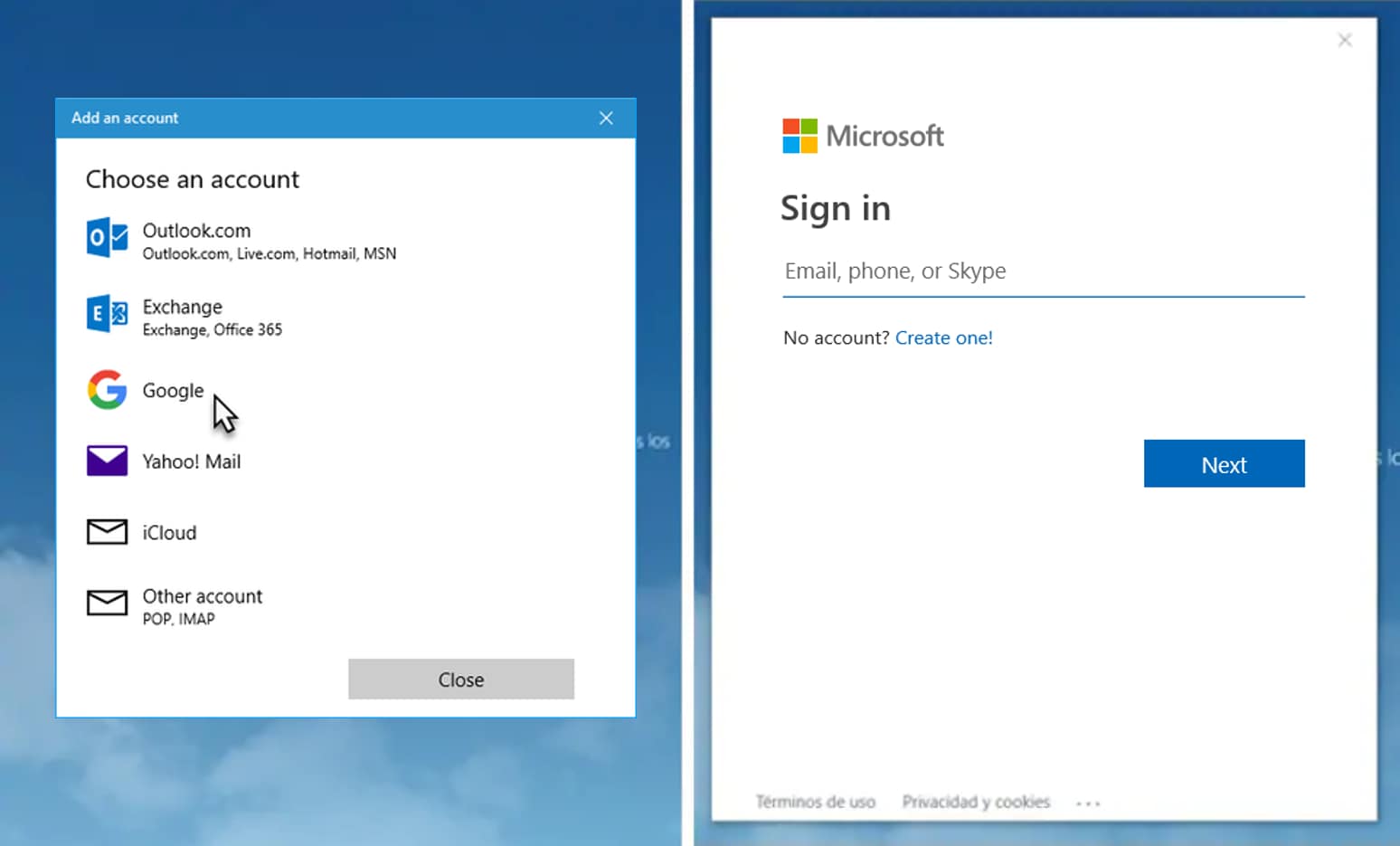The image size is (1400, 846).
Task: Click the Next button
Action: (1224, 463)
